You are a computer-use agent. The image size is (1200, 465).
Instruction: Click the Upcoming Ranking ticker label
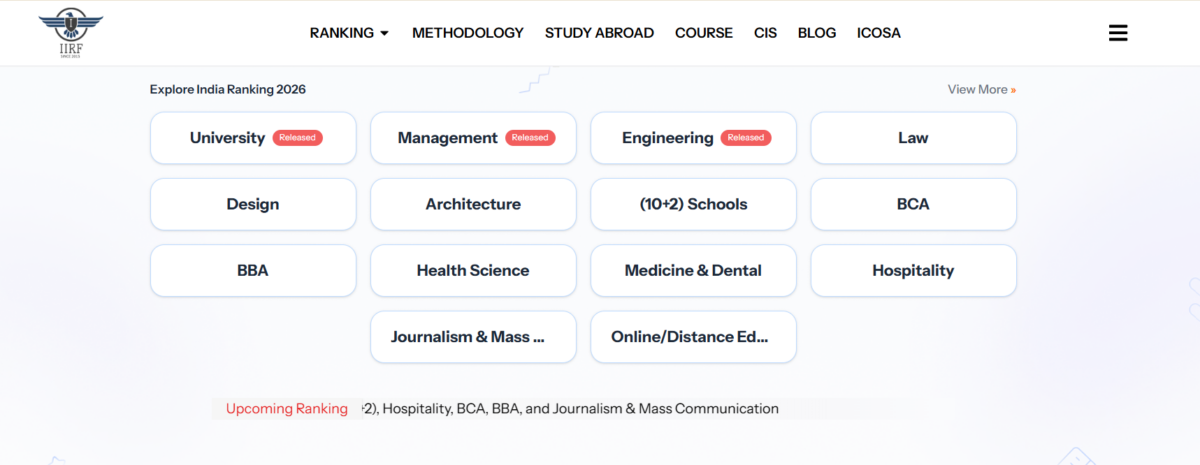click(287, 408)
